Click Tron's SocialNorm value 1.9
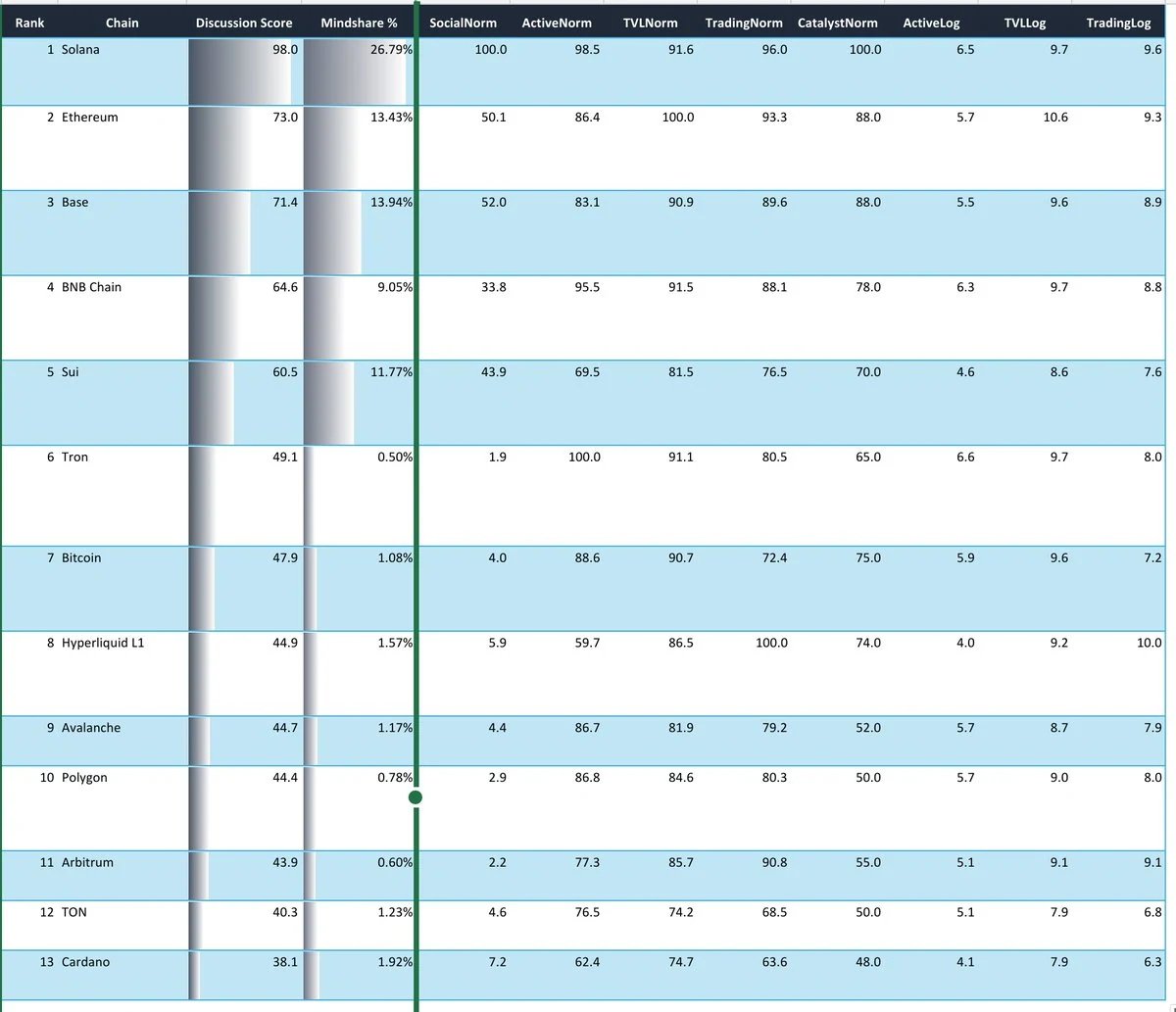The image size is (1176, 1012). click(x=497, y=457)
